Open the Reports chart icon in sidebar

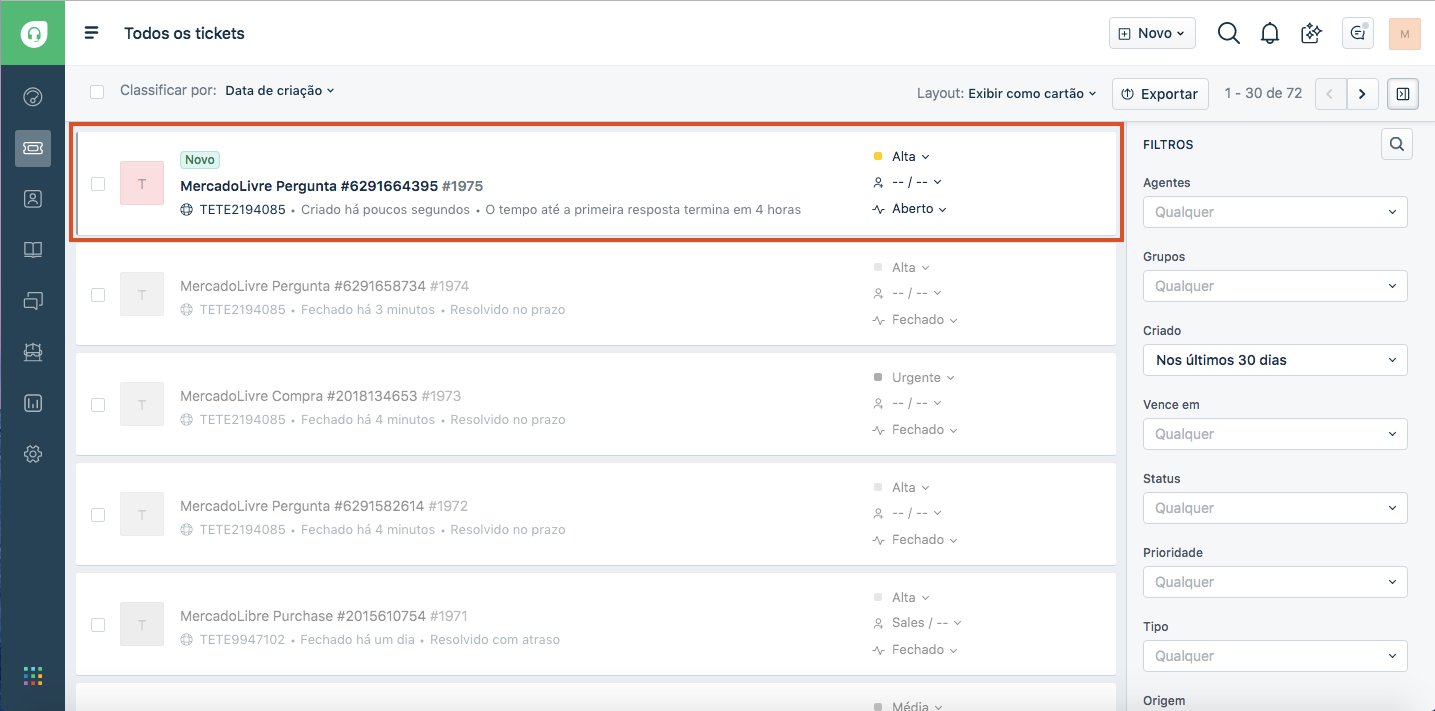coord(33,403)
